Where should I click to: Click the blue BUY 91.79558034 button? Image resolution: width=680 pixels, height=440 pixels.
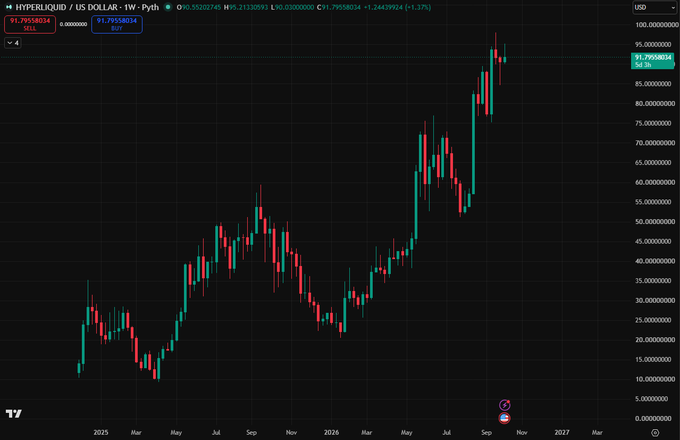tap(117, 24)
